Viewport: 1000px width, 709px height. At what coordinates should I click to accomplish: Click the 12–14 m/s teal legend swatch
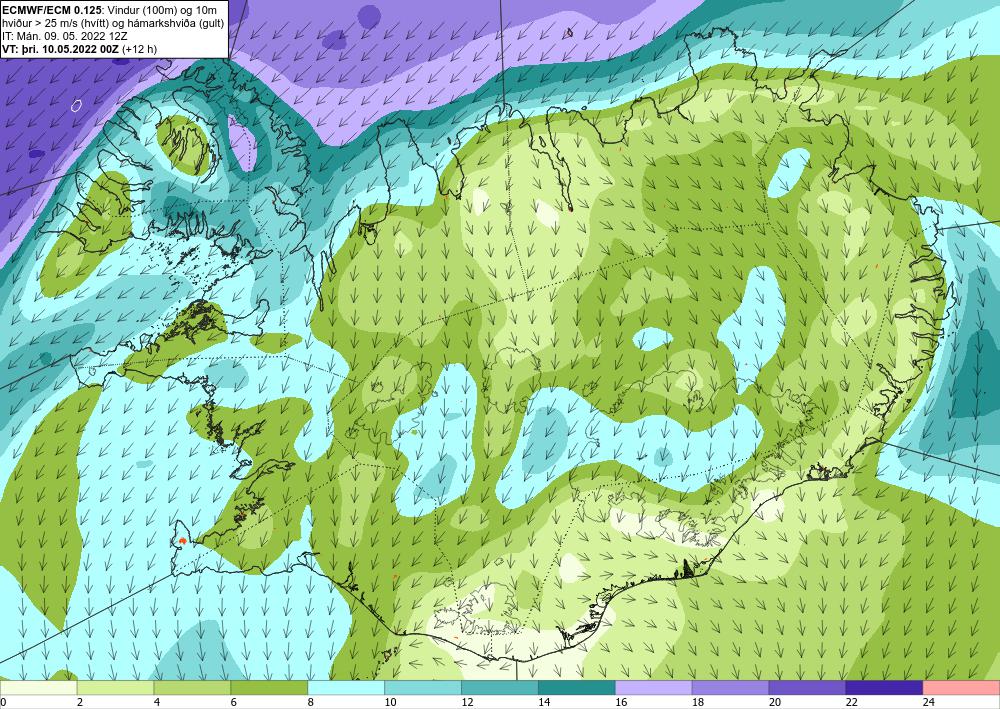(500, 688)
